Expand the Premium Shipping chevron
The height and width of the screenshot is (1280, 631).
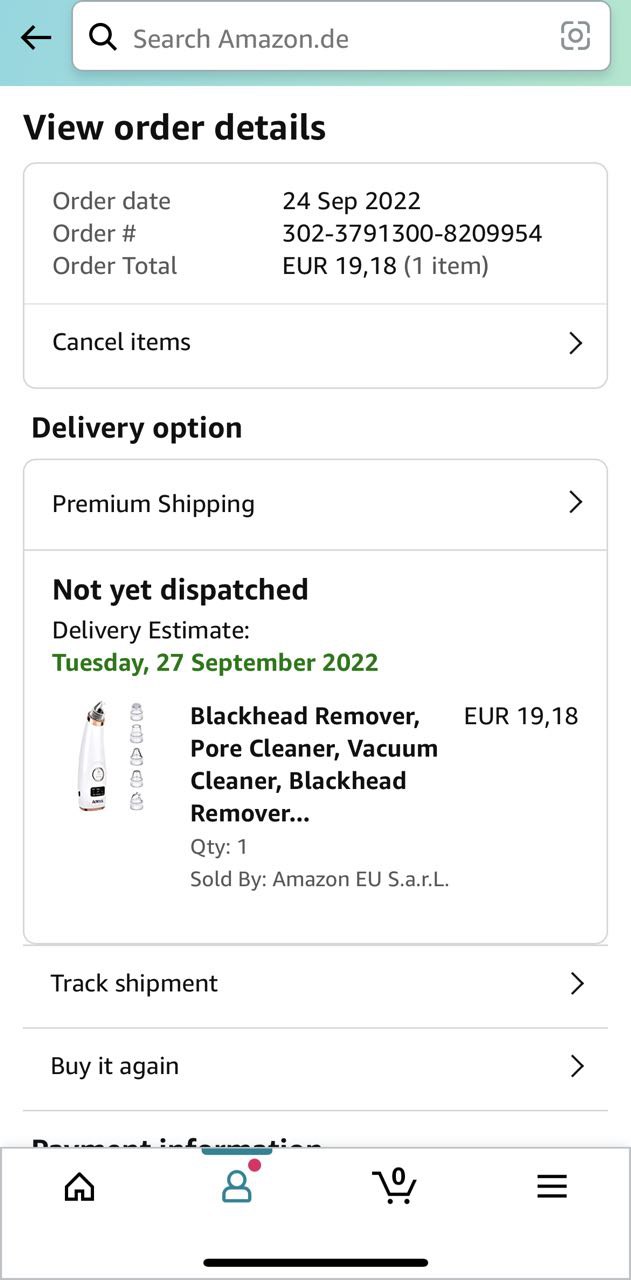click(575, 502)
